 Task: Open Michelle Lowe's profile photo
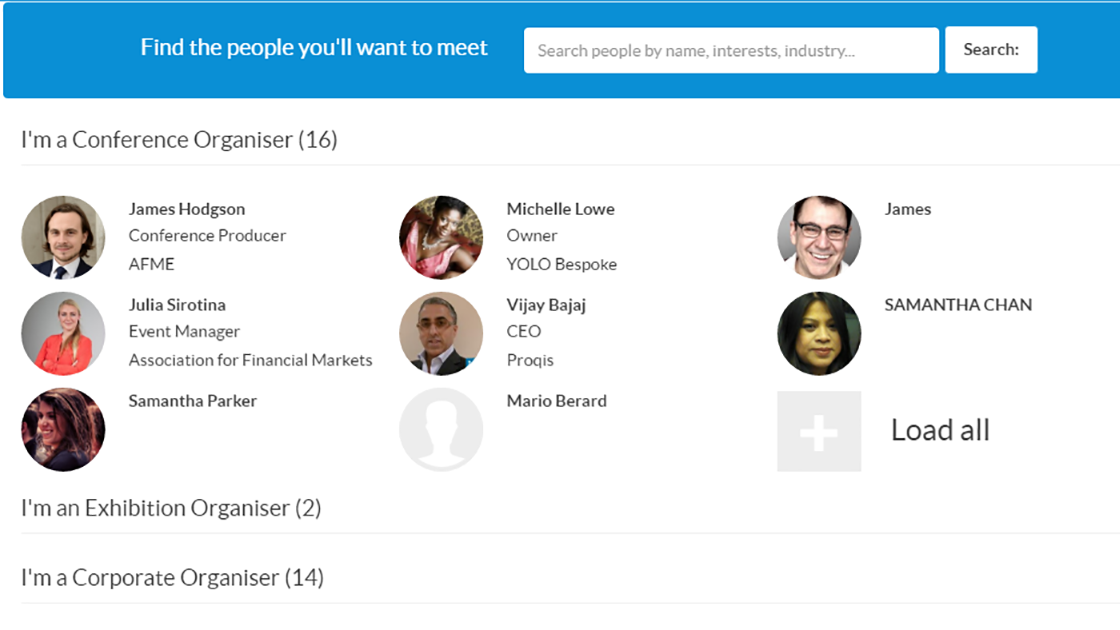[x=441, y=237]
